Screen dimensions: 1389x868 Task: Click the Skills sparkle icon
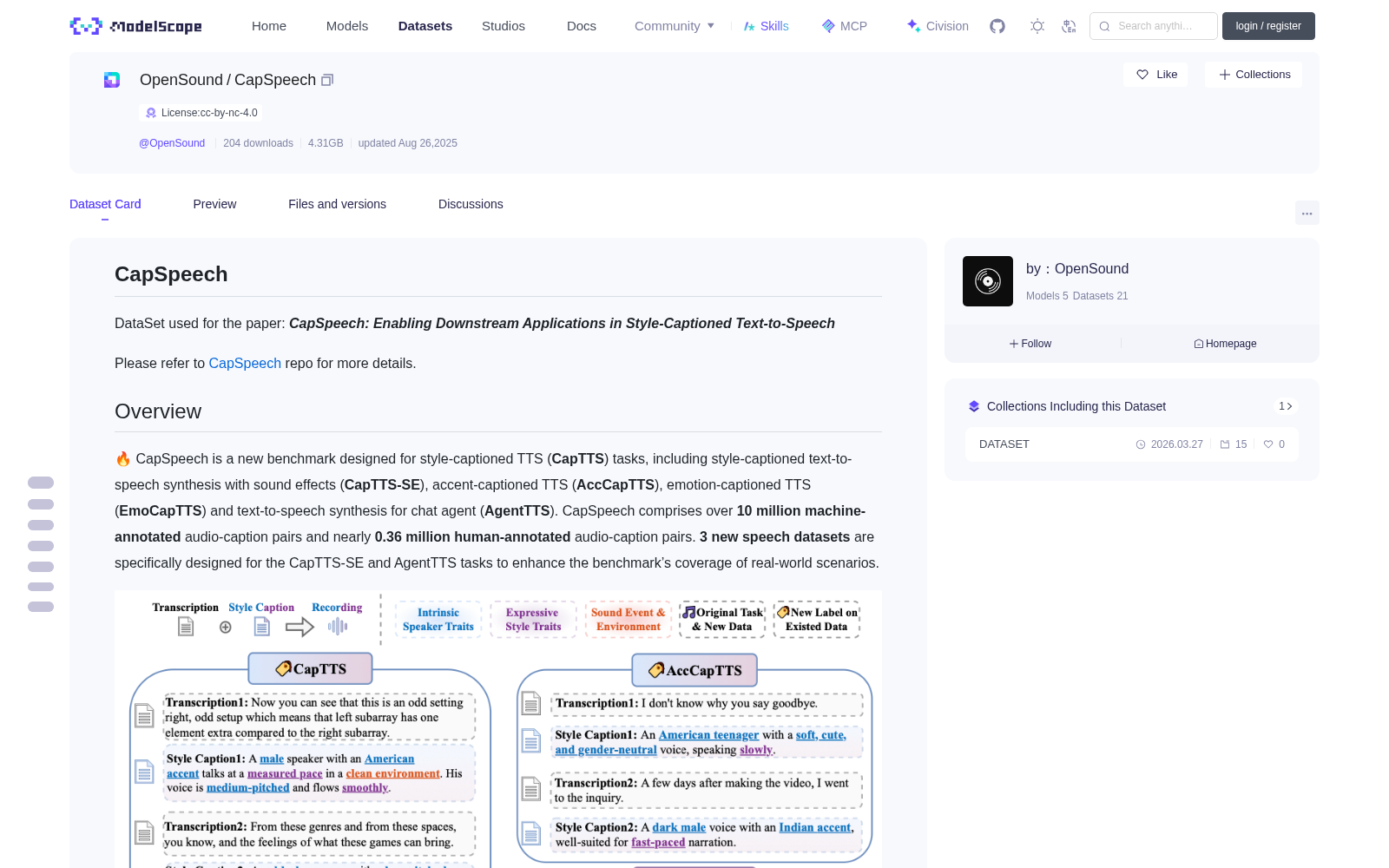pyautogui.click(x=749, y=26)
